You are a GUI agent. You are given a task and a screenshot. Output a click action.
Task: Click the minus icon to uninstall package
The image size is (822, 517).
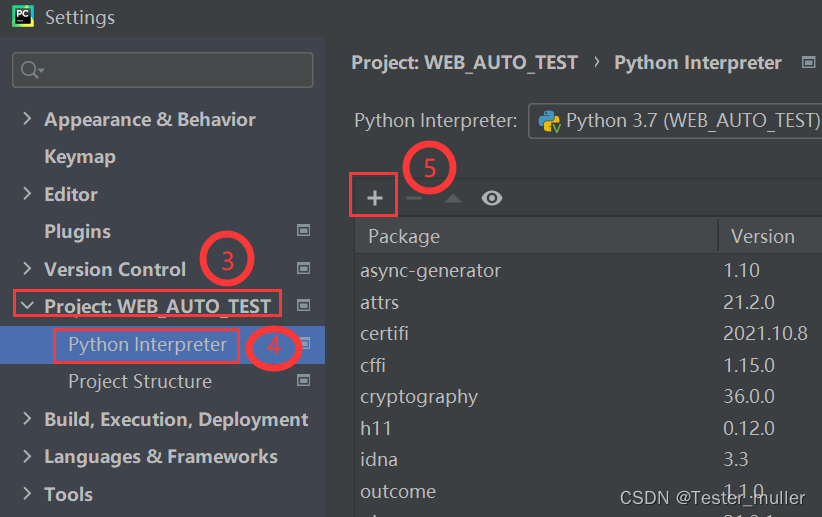413,198
